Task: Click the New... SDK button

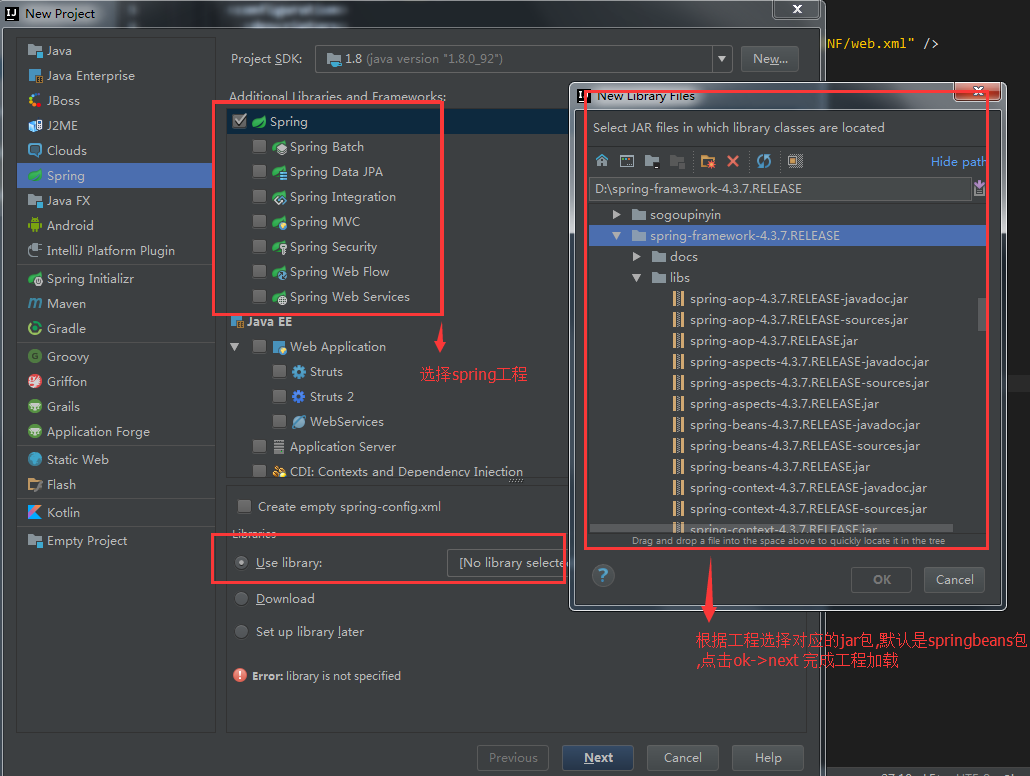Action: pyautogui.click(x=770, y=58)
